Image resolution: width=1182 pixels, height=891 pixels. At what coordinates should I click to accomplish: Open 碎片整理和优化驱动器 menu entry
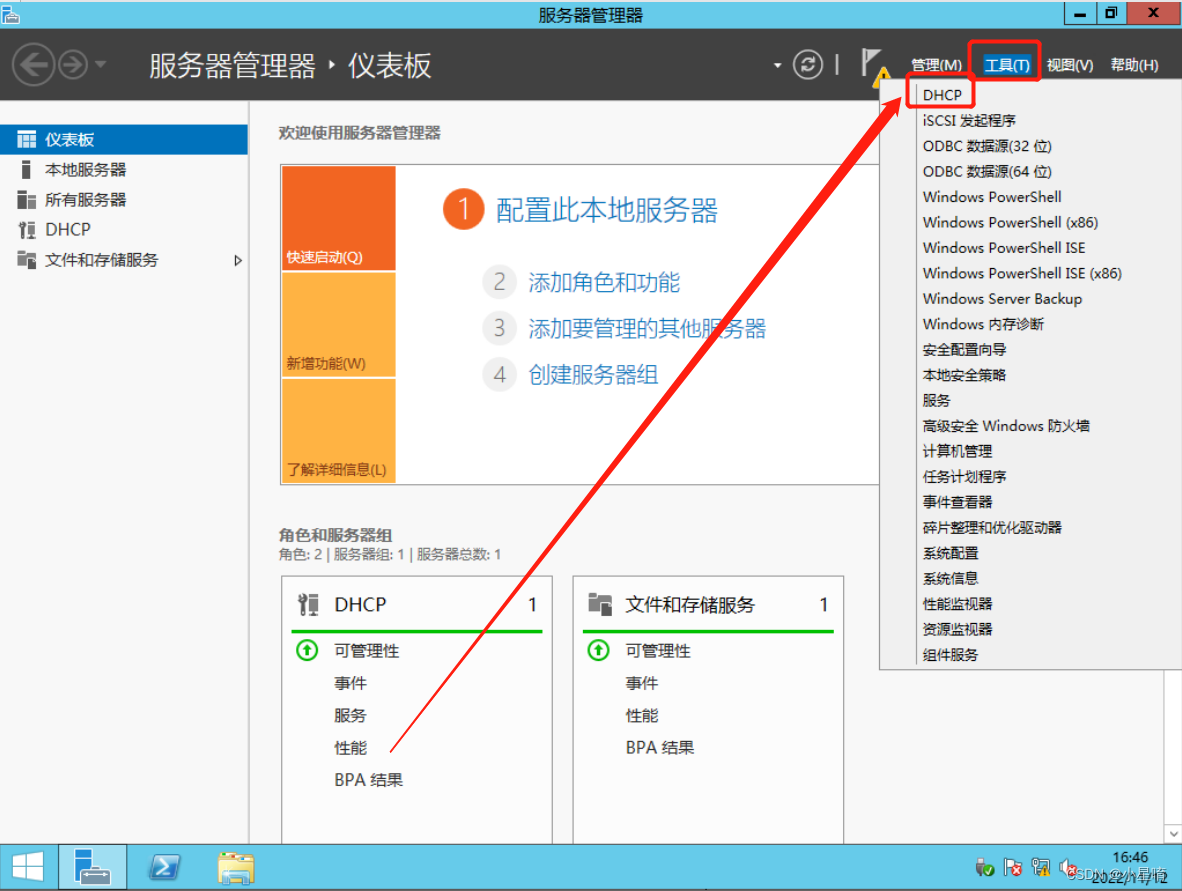point(992,528)
